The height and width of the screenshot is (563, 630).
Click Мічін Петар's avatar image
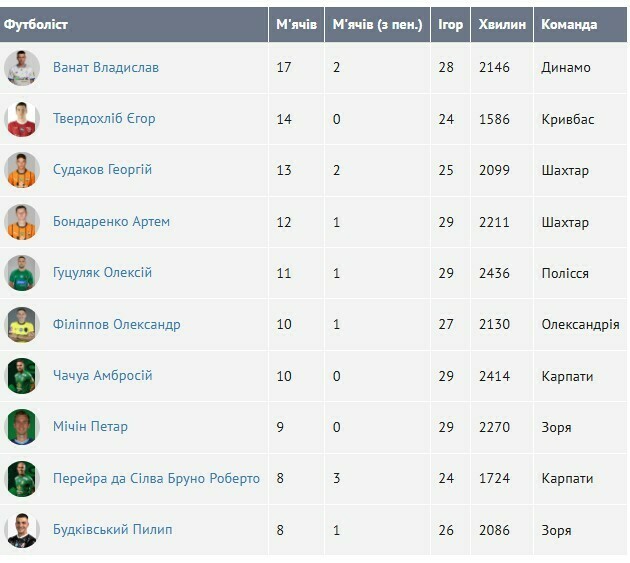(21, 427)
